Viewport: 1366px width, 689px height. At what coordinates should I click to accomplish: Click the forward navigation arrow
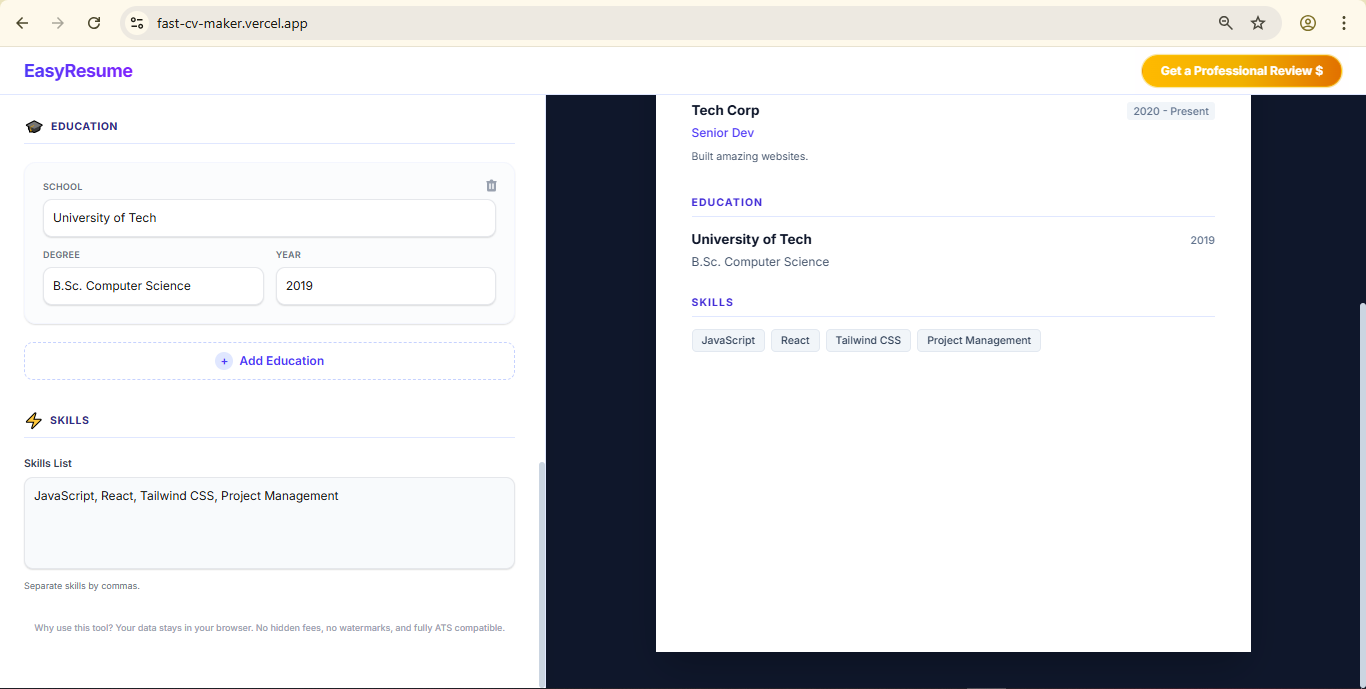pyautogui.click(x=57, y=22)
